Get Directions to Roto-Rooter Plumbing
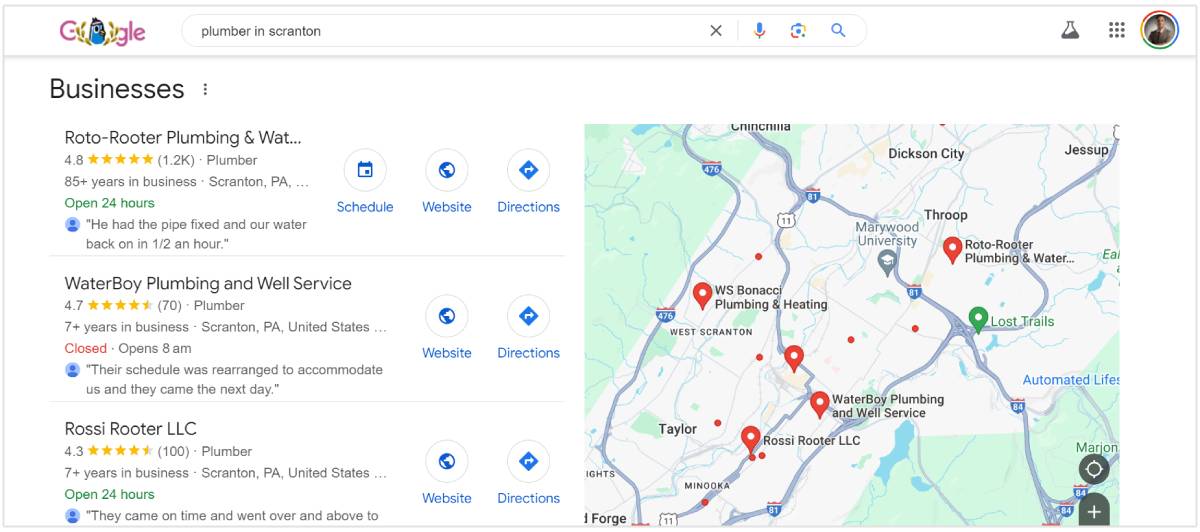Screen dimensions: 1200x532 [529, 171]
